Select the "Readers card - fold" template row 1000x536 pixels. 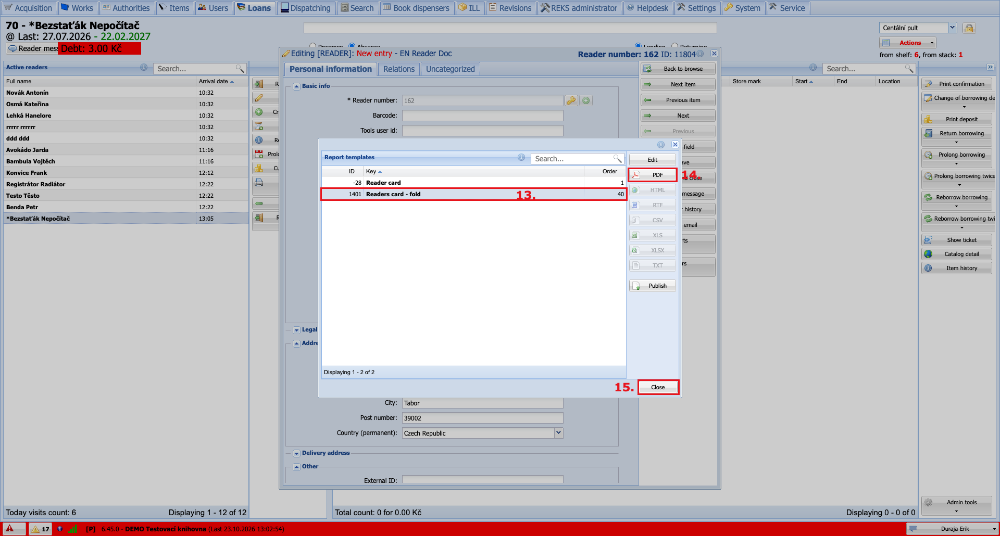[x=473, y=194]
